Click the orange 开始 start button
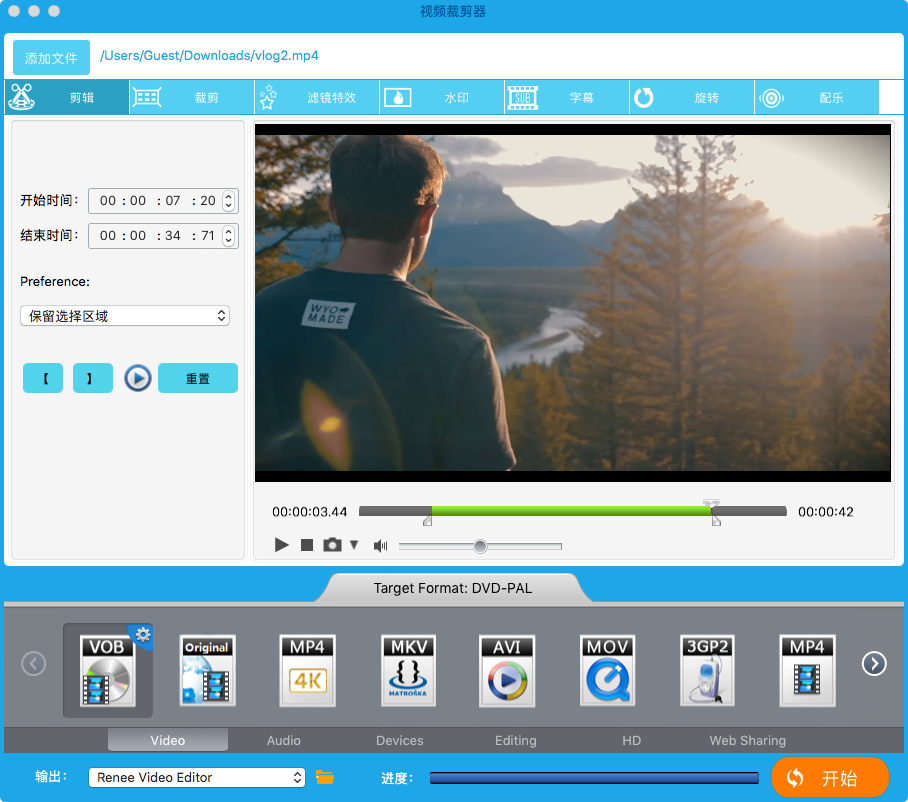The image size is (908, 802). (830, 778)
